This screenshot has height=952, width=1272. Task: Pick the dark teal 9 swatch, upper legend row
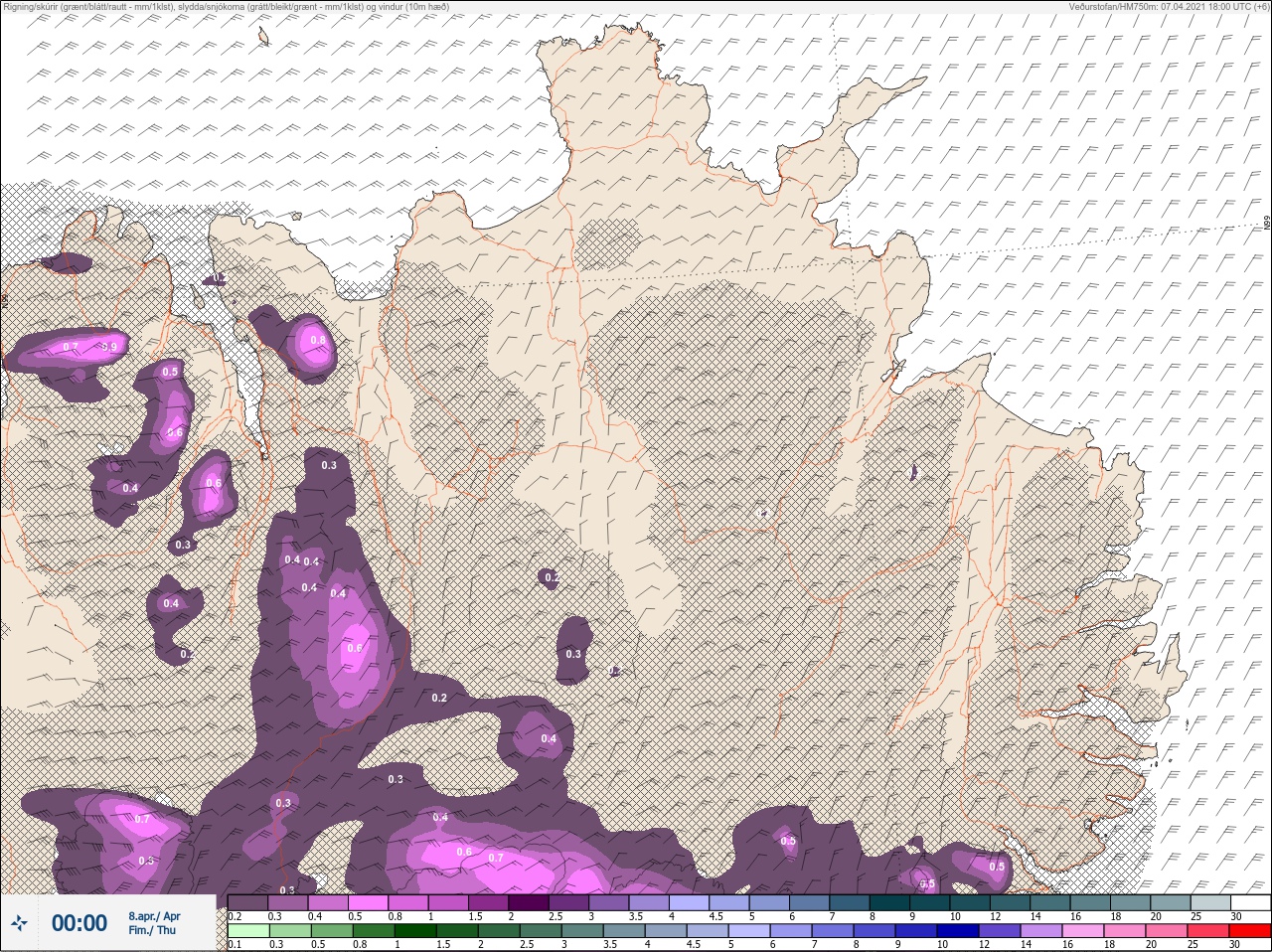[932, 902]
